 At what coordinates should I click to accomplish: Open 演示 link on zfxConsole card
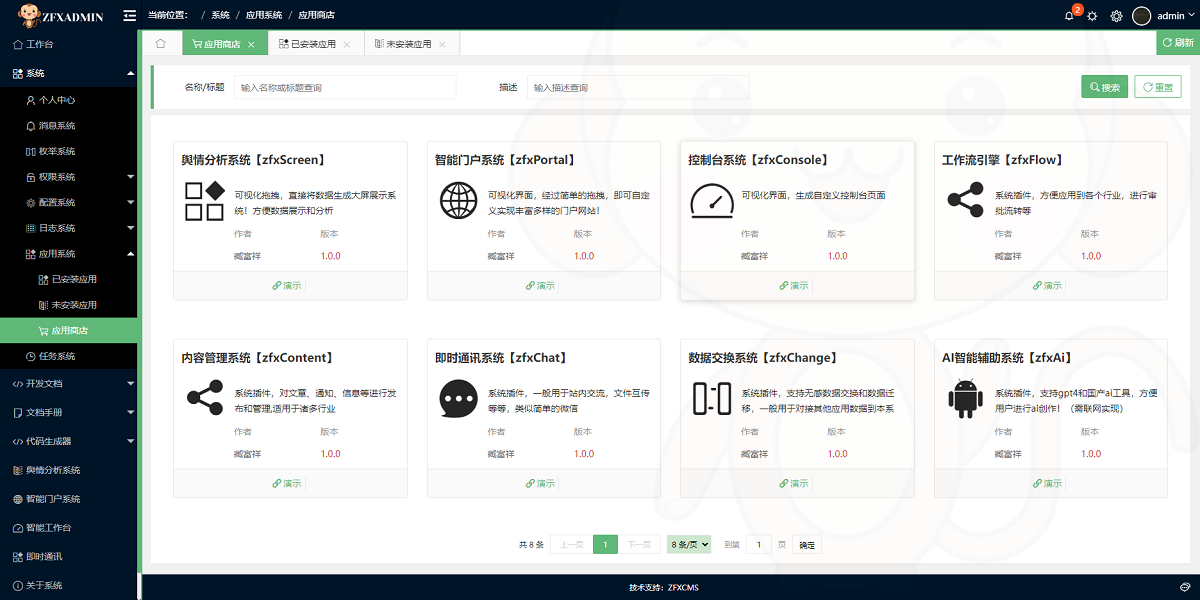[x=794, y=285]
